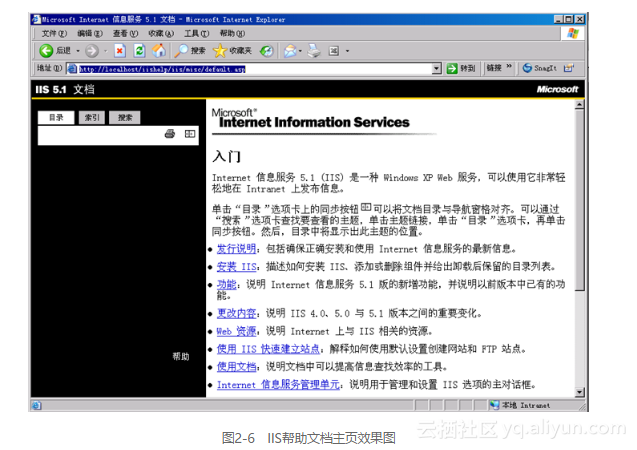Switch to the 索引 tab
This screenshot has width=637, height=450.
click(92, 117)
